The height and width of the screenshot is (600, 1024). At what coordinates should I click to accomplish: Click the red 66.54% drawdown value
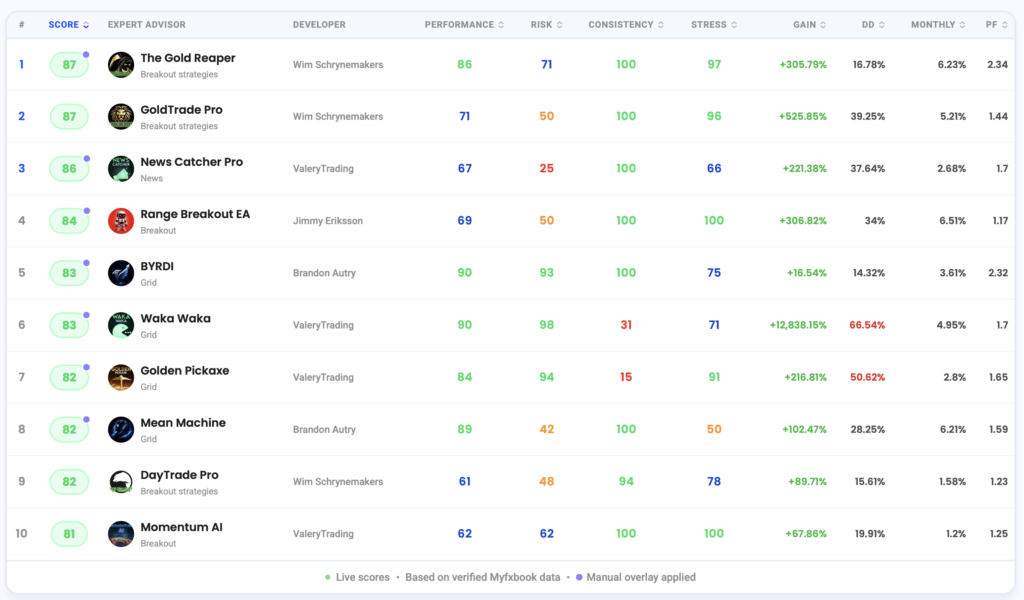(x=867, y=325)
